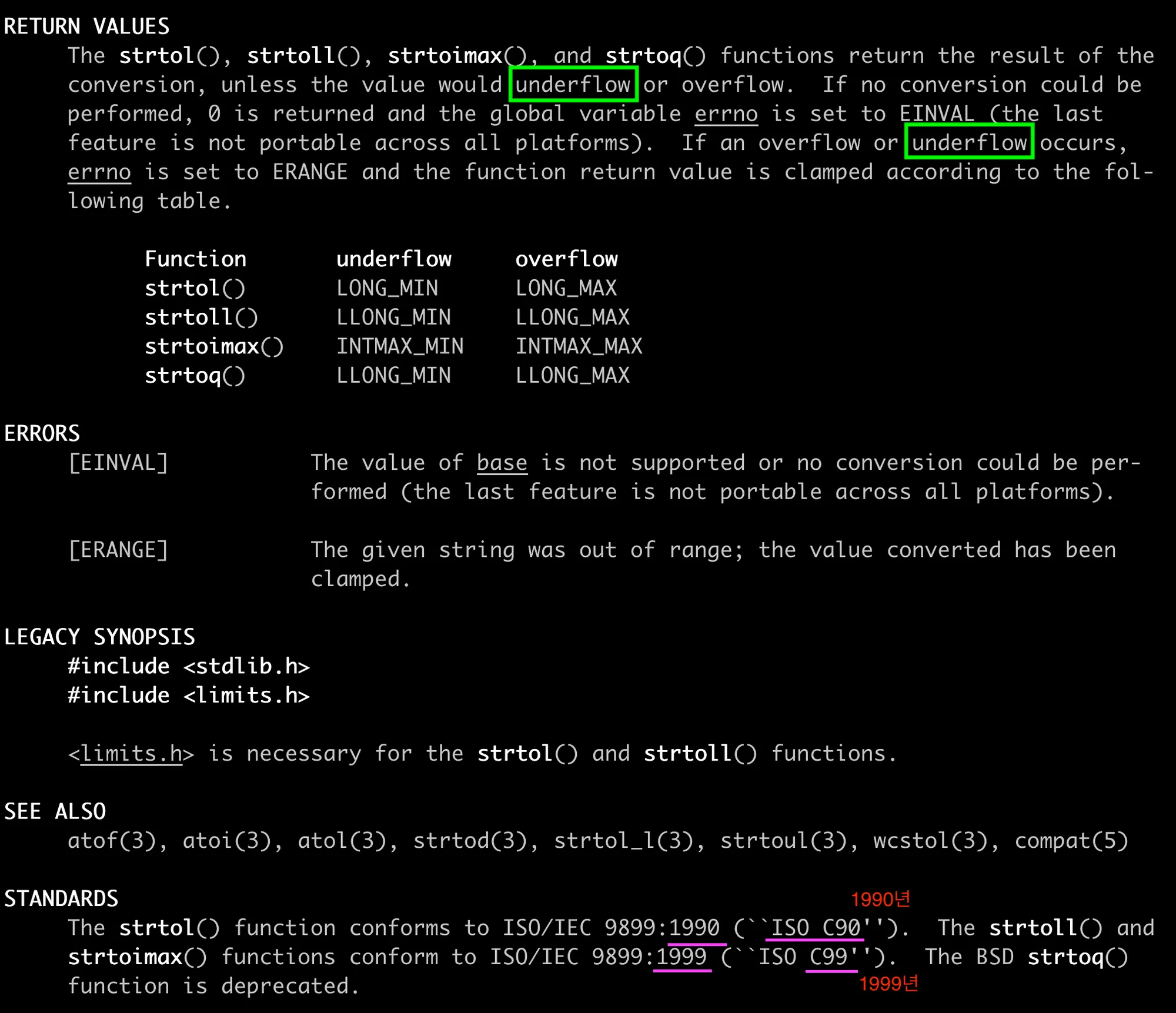Click the strtoimax() row in the table
The image size is (1176, 1013).
214,346
